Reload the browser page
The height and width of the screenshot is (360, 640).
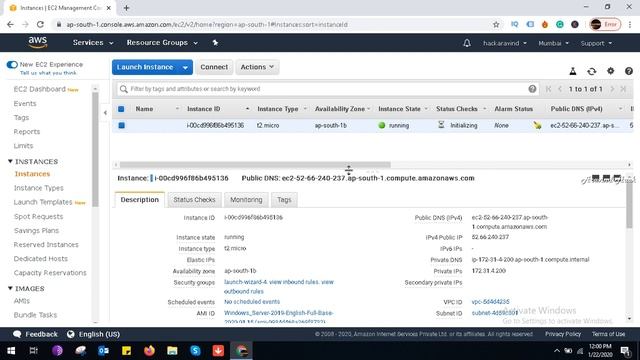pyautogui.click(x=40, y=24)
